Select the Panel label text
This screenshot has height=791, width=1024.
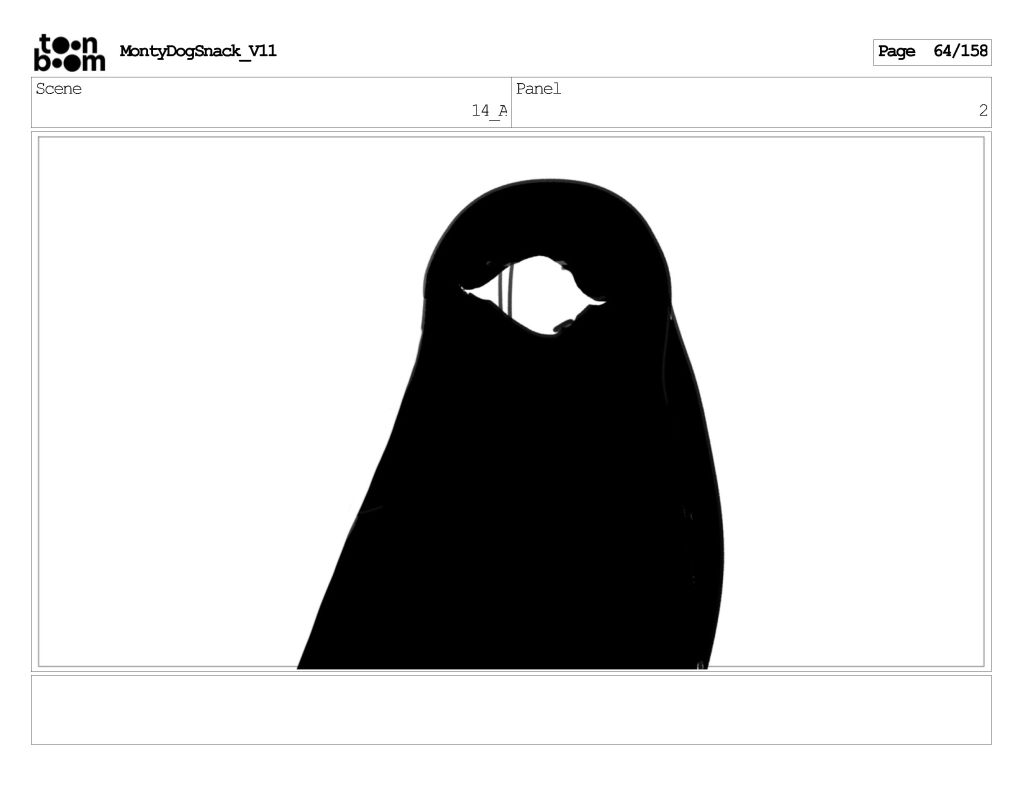[x=539, y=89]
